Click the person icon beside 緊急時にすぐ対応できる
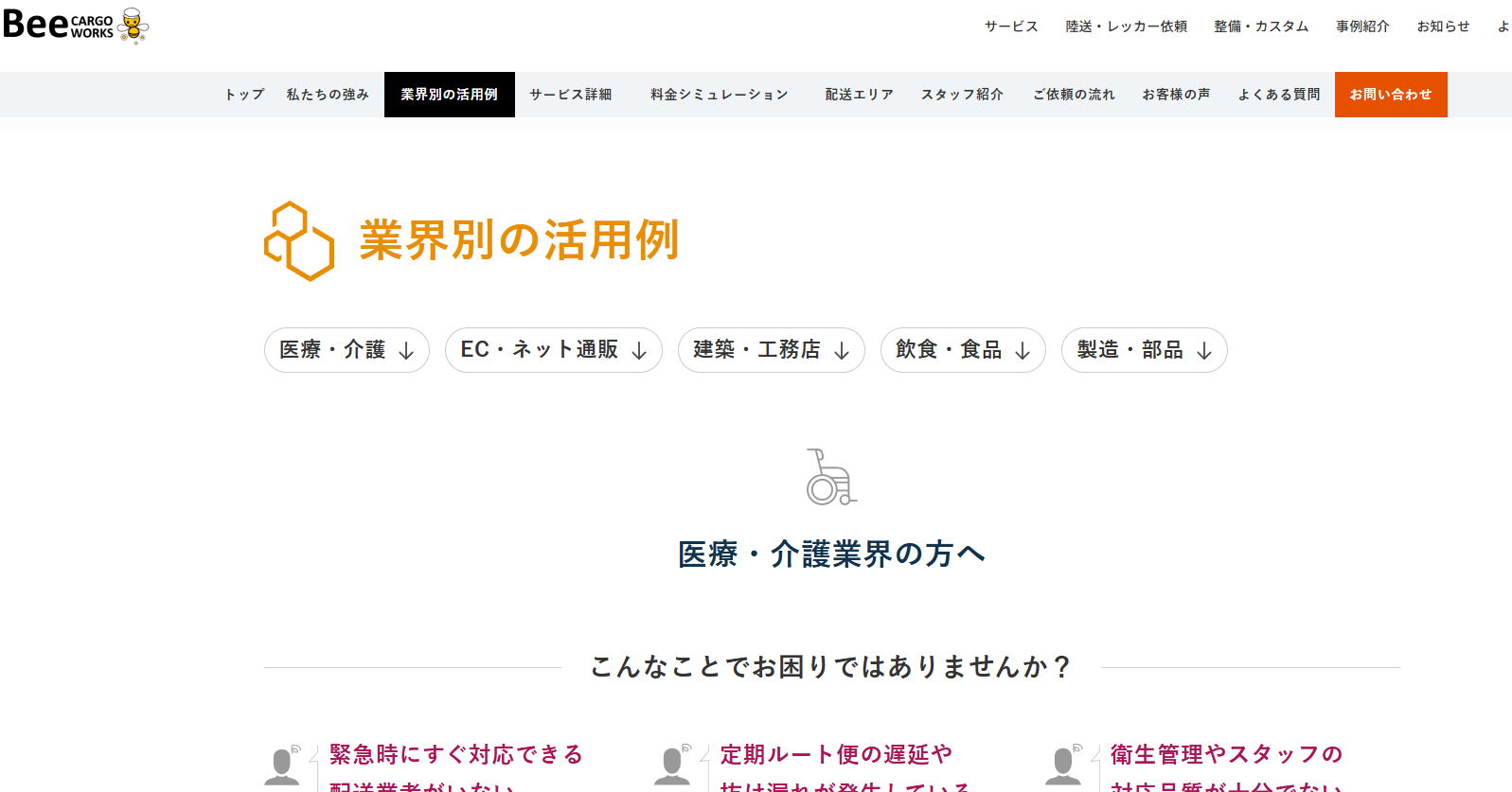The height and width of the screenshot is (792, 1512). [x=282, y=765]
